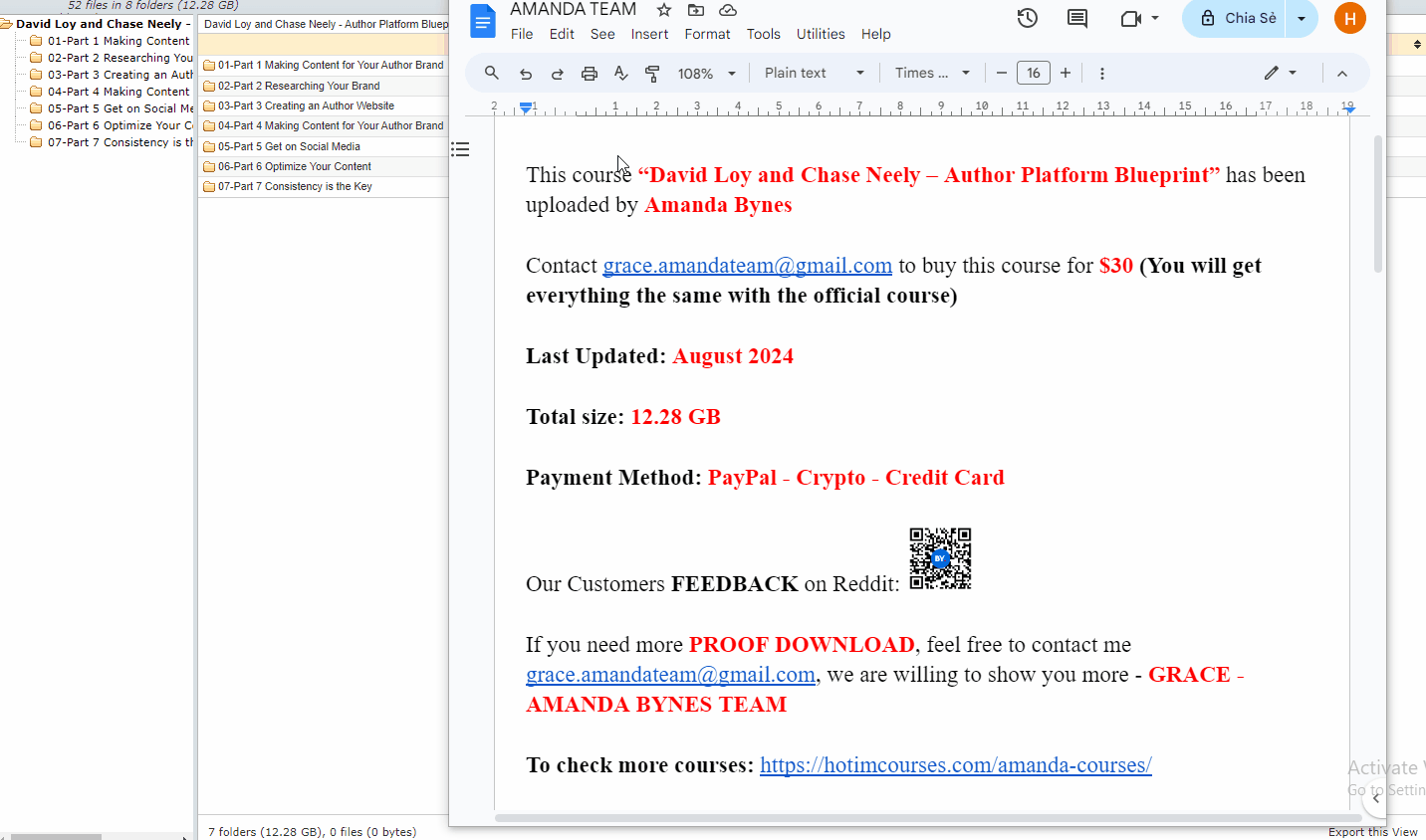Open version history clock icon

tap(1028, 18)
